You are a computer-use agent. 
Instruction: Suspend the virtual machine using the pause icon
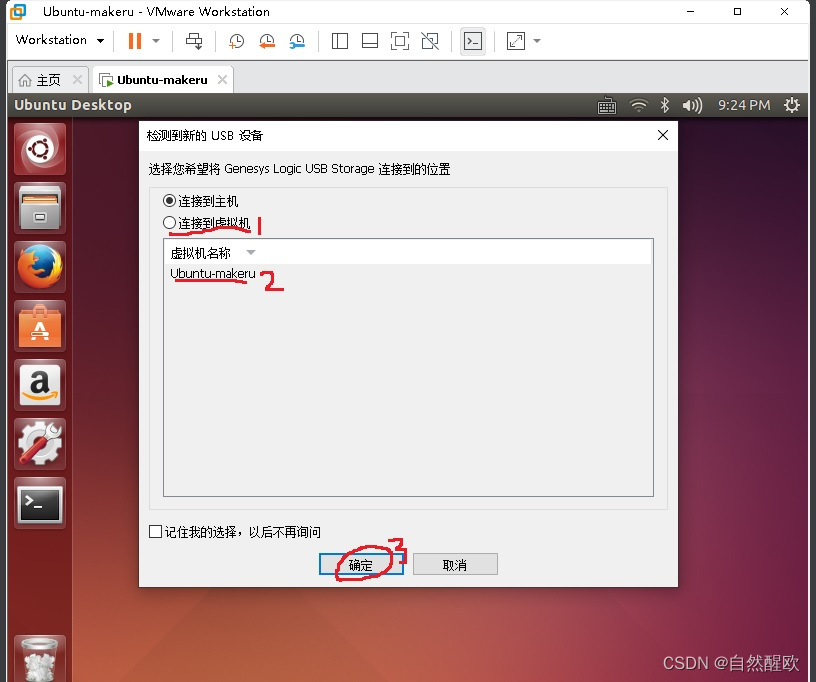(x=137, y=41)
